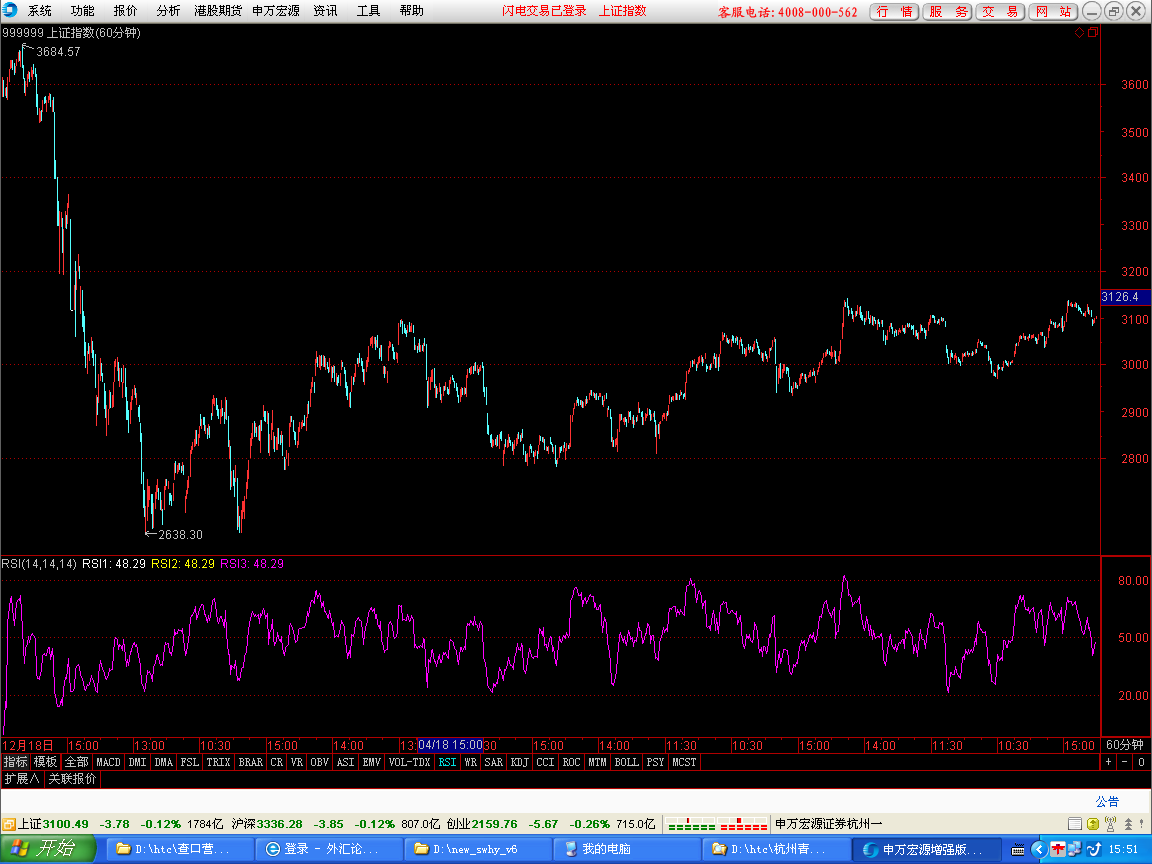Viewport: 1152px width, 864px height.
Task: Click the small icon left of 上证 in status bar
Action: point(9,824)
